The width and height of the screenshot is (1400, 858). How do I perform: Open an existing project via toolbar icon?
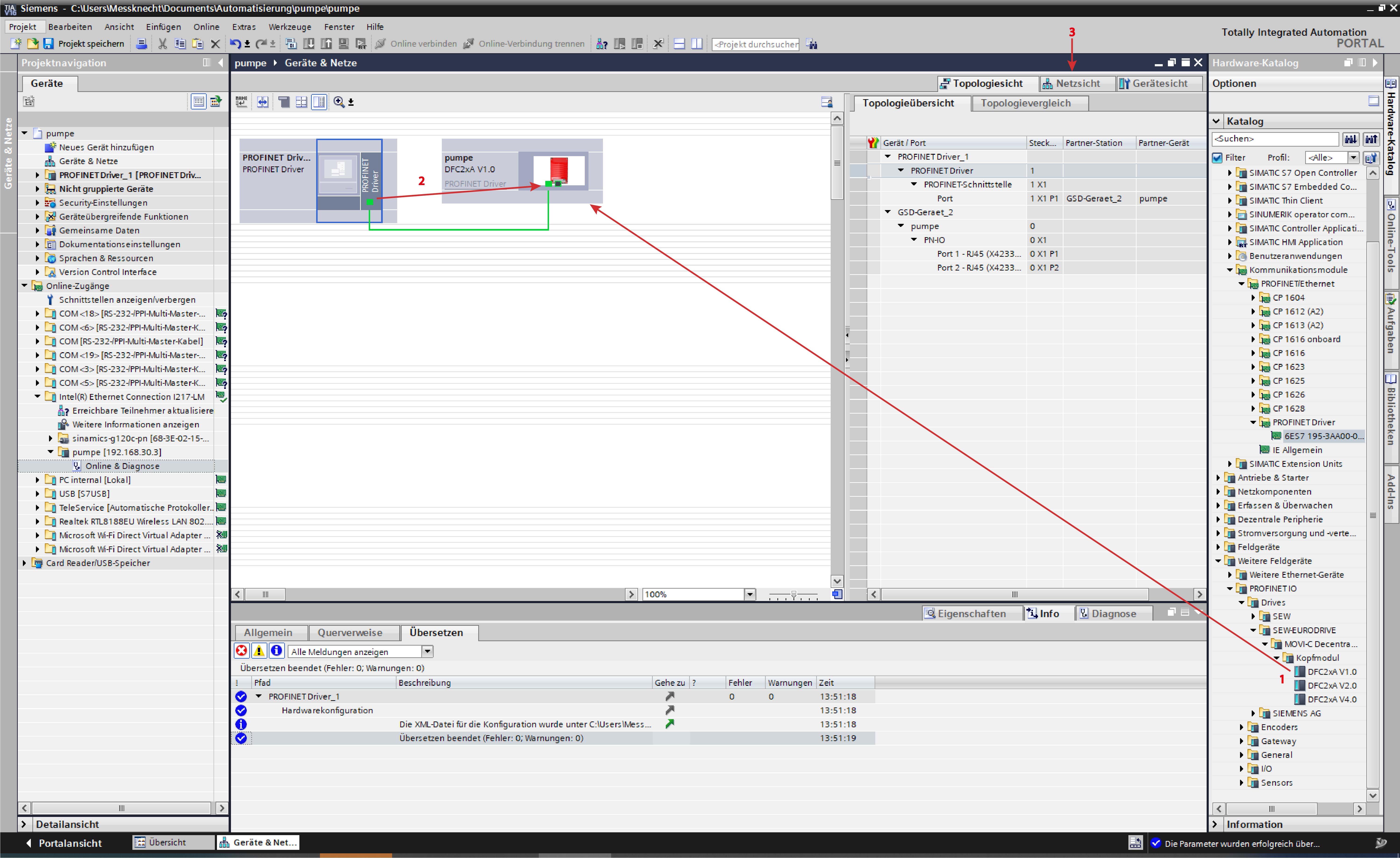[x=32, y=44]
